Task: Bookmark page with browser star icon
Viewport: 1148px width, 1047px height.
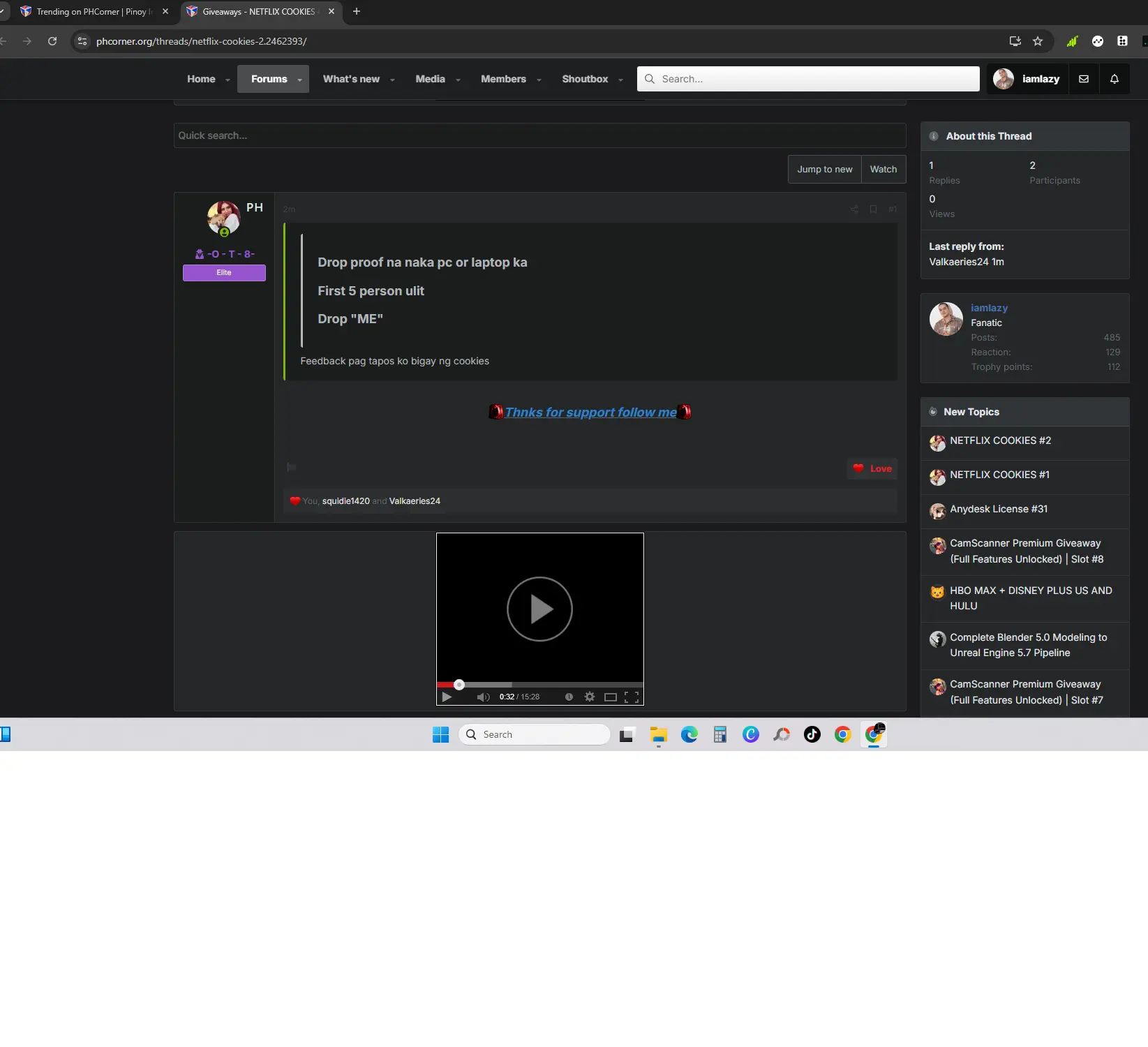Action: [1038, 41]
